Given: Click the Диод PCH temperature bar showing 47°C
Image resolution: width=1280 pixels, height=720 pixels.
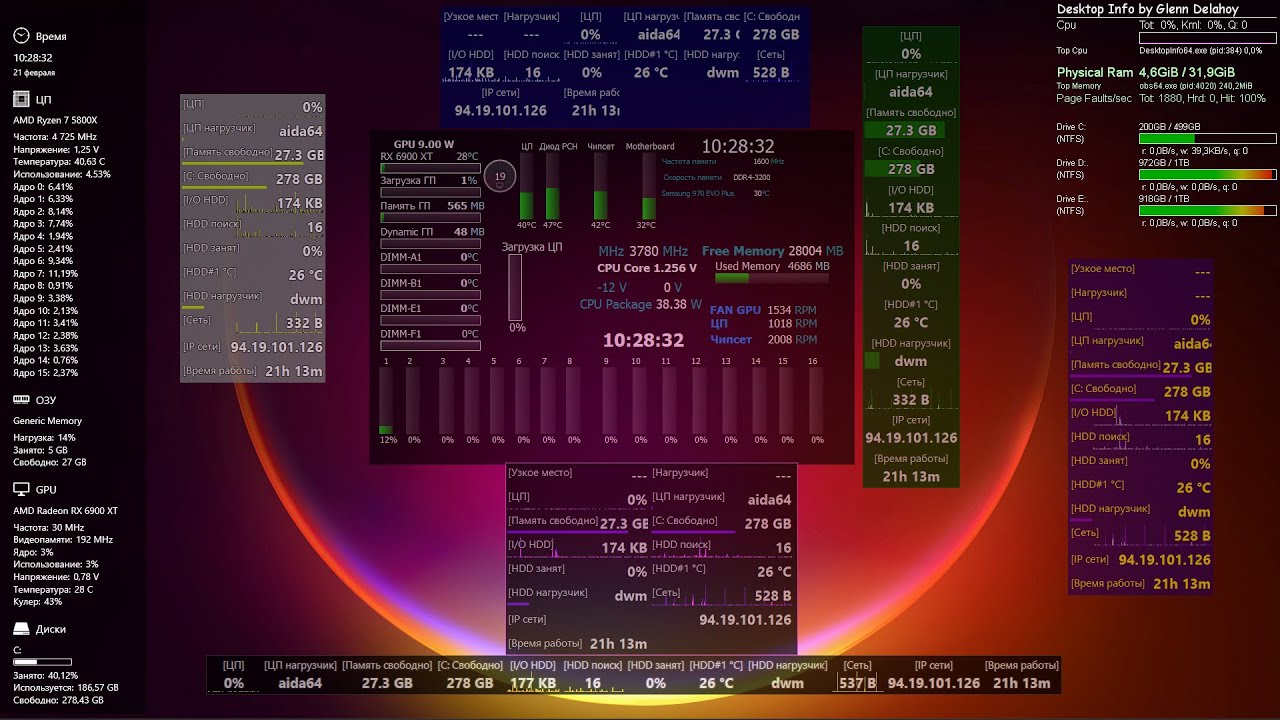Looking at the screenshot, I should click(x=553, y=186).
